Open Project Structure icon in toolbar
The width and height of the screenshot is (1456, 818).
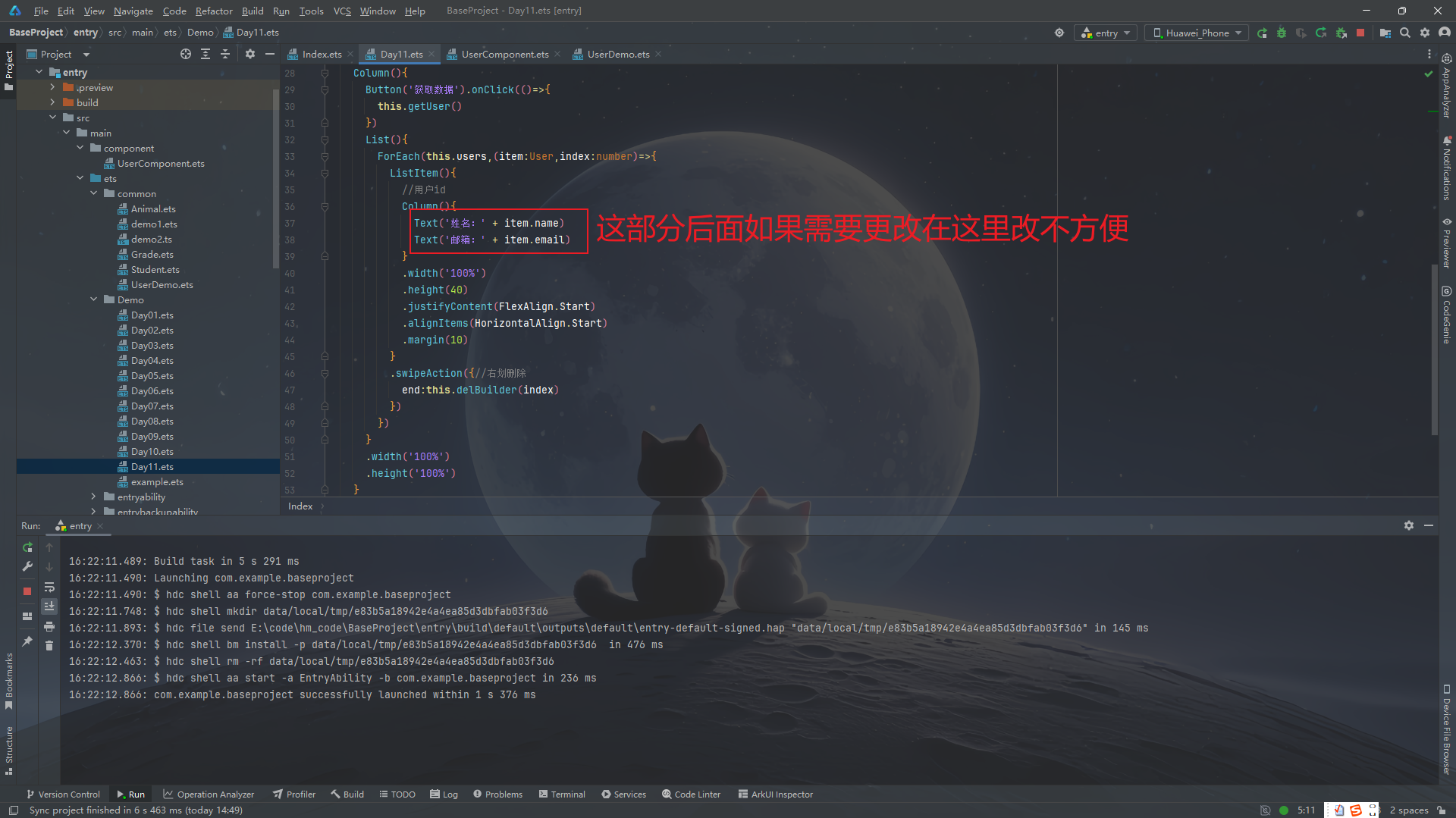[x=1385, y=33]
